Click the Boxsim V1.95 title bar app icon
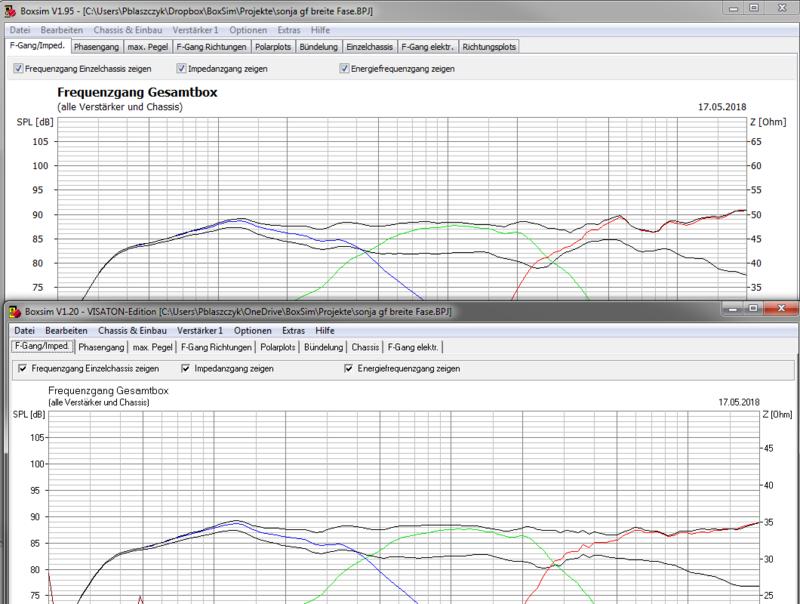 10,10
